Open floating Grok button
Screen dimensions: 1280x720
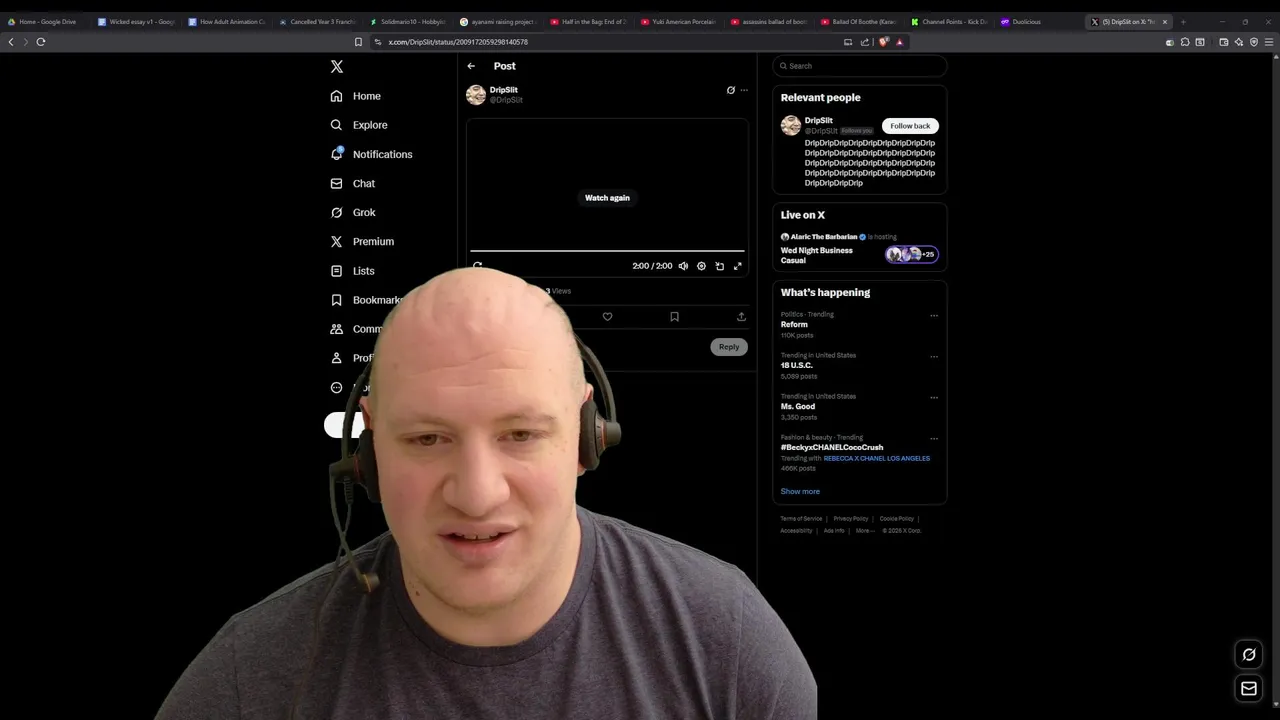click(x=1249, y=655)
